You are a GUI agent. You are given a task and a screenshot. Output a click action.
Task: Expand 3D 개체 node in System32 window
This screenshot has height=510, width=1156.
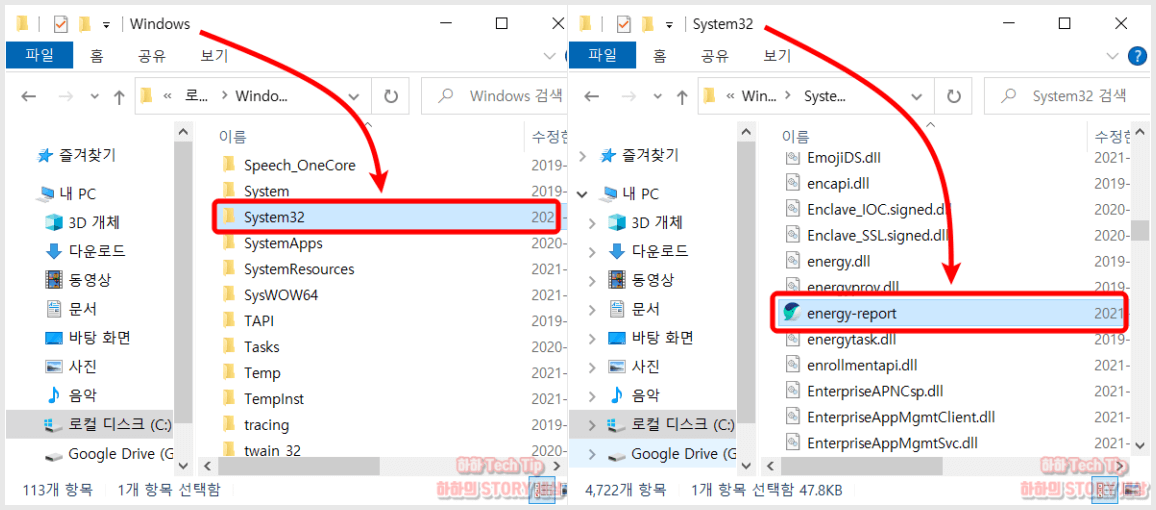tap(591, 223)
